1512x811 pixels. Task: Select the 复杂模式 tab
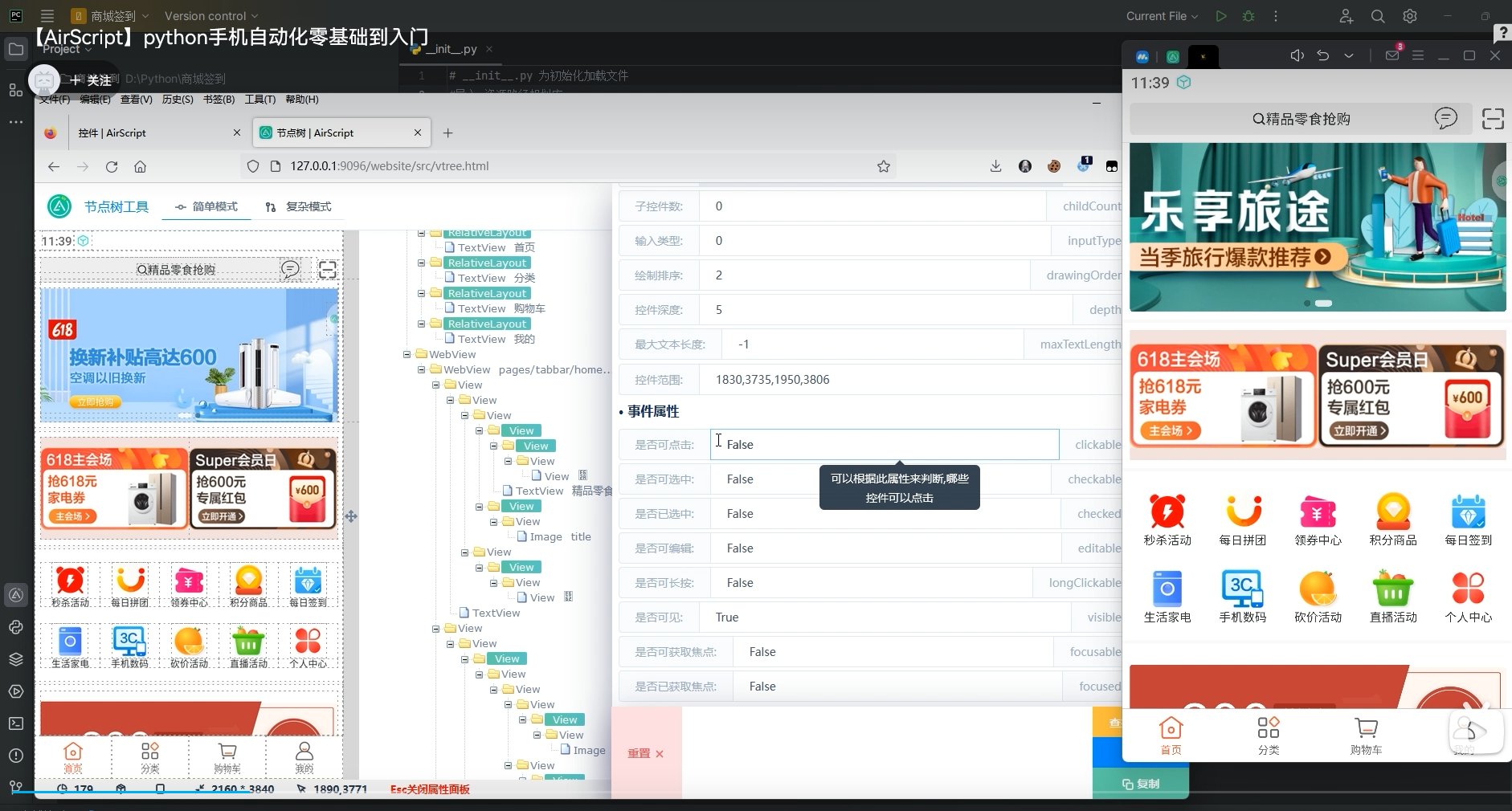(x=299, y=206)
